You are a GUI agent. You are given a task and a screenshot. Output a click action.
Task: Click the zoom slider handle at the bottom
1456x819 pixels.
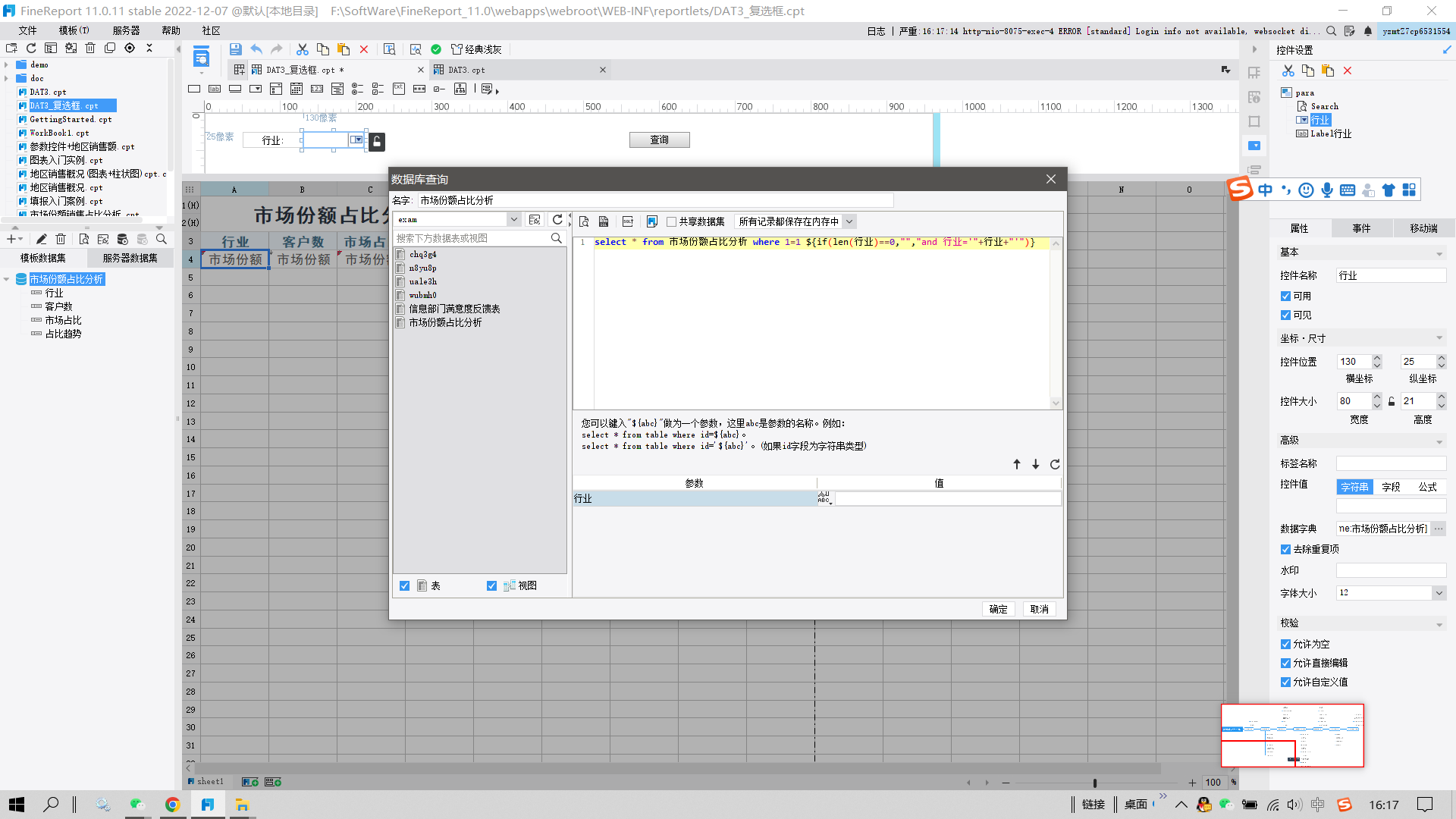coord(1094,783)
